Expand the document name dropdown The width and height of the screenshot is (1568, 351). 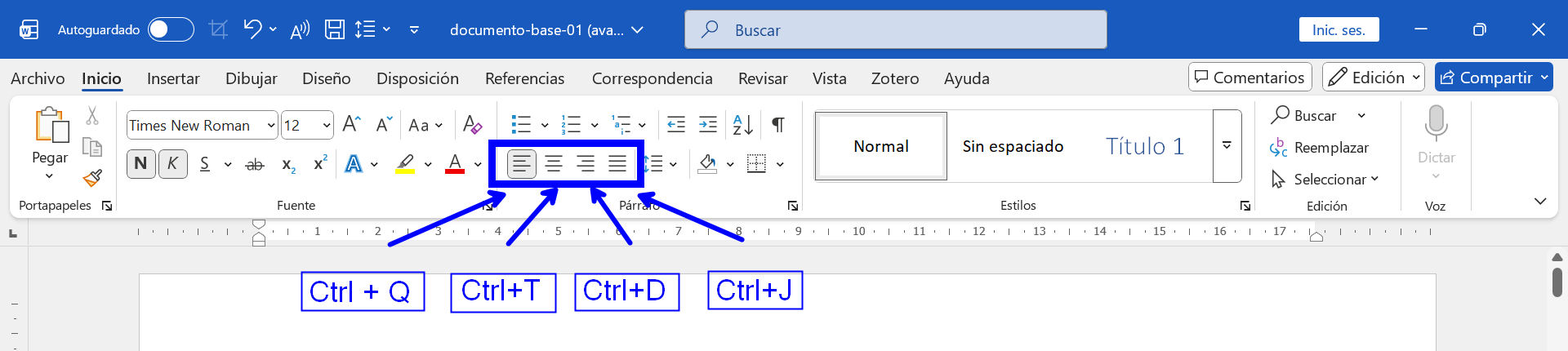pos(638,29)
